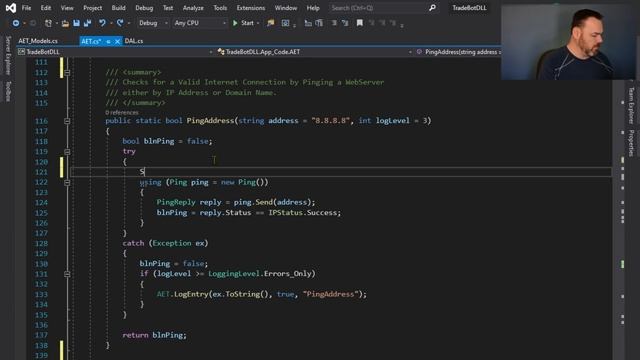Open the Debug menu
Image resolution: width=640 pixels, height=360 pixels.
[144, 8]
